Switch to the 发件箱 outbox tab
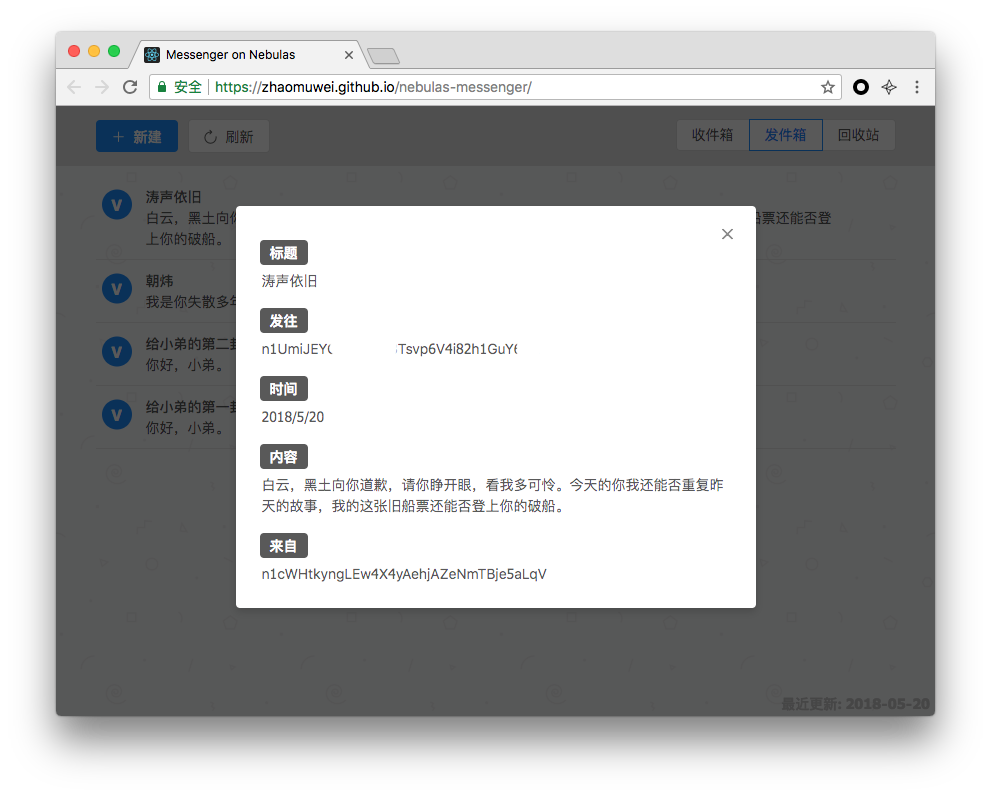Viewport: 991px width, 796px height. point(786,135)
